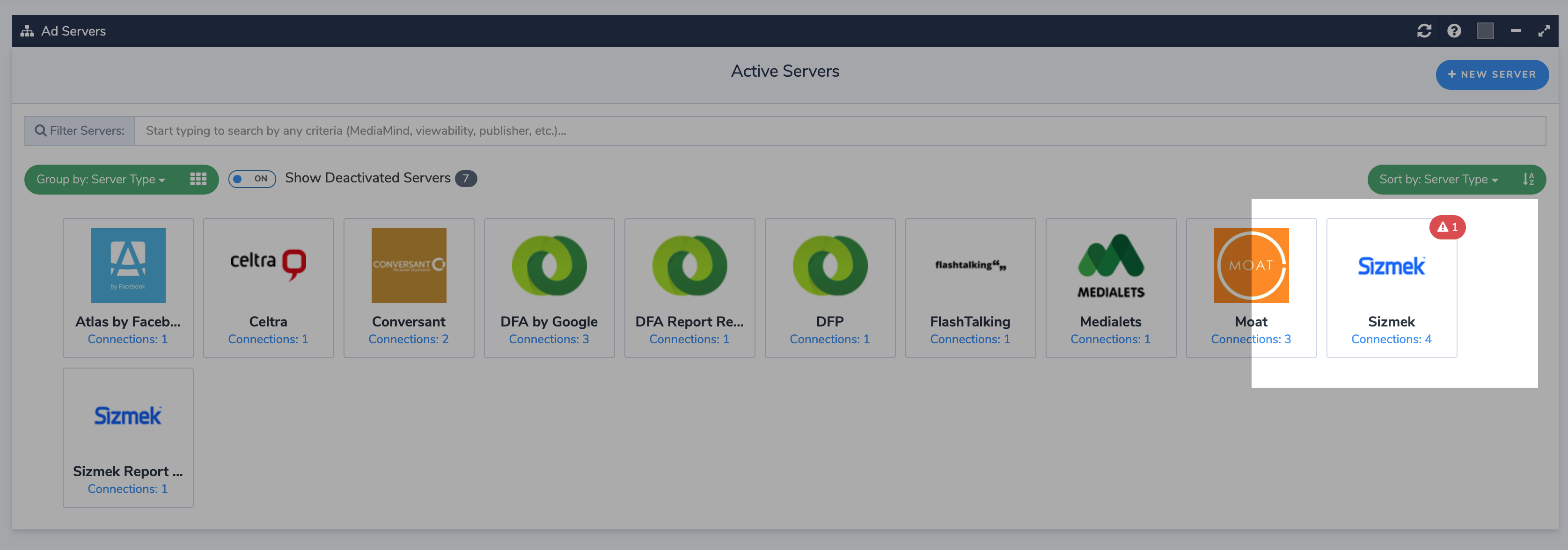Screen dimensions: 1568x550
Task: Open Celtra Connections: 1 link
Action: (268, 339)
